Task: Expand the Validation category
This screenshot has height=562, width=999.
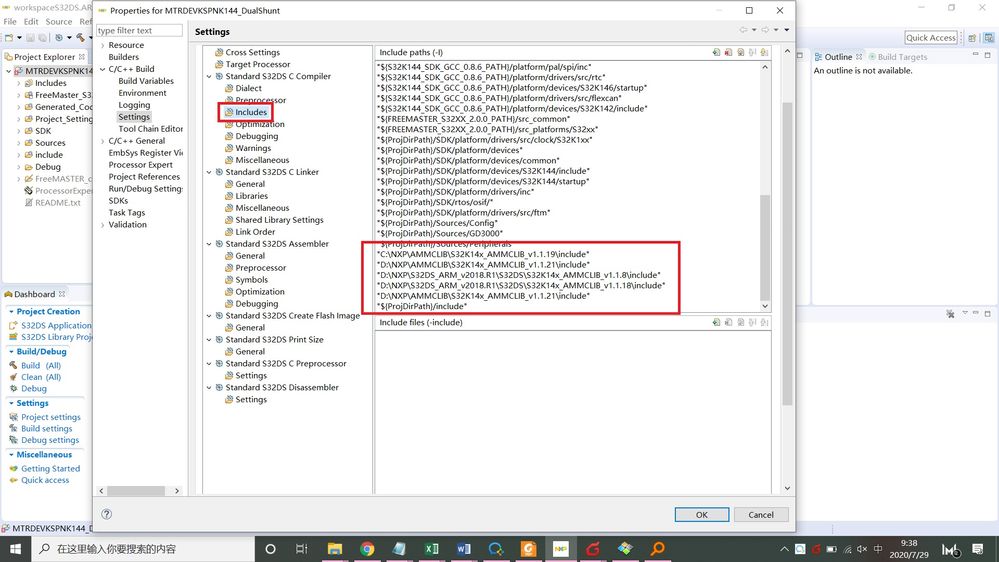Action: pyautogui.click(x=103, y=225)
